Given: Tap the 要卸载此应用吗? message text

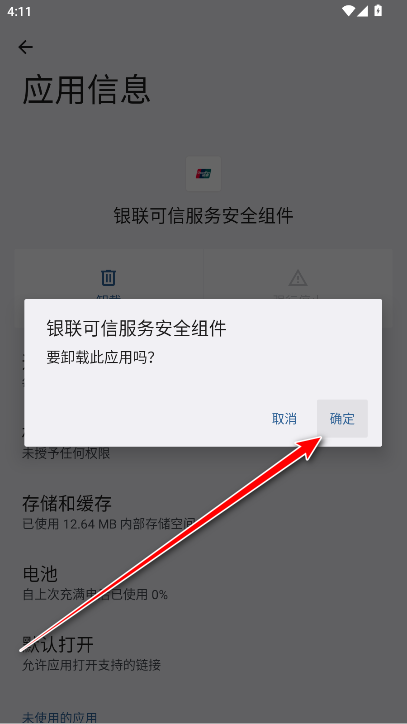Looking at the screenshot, I should (100, 357).
